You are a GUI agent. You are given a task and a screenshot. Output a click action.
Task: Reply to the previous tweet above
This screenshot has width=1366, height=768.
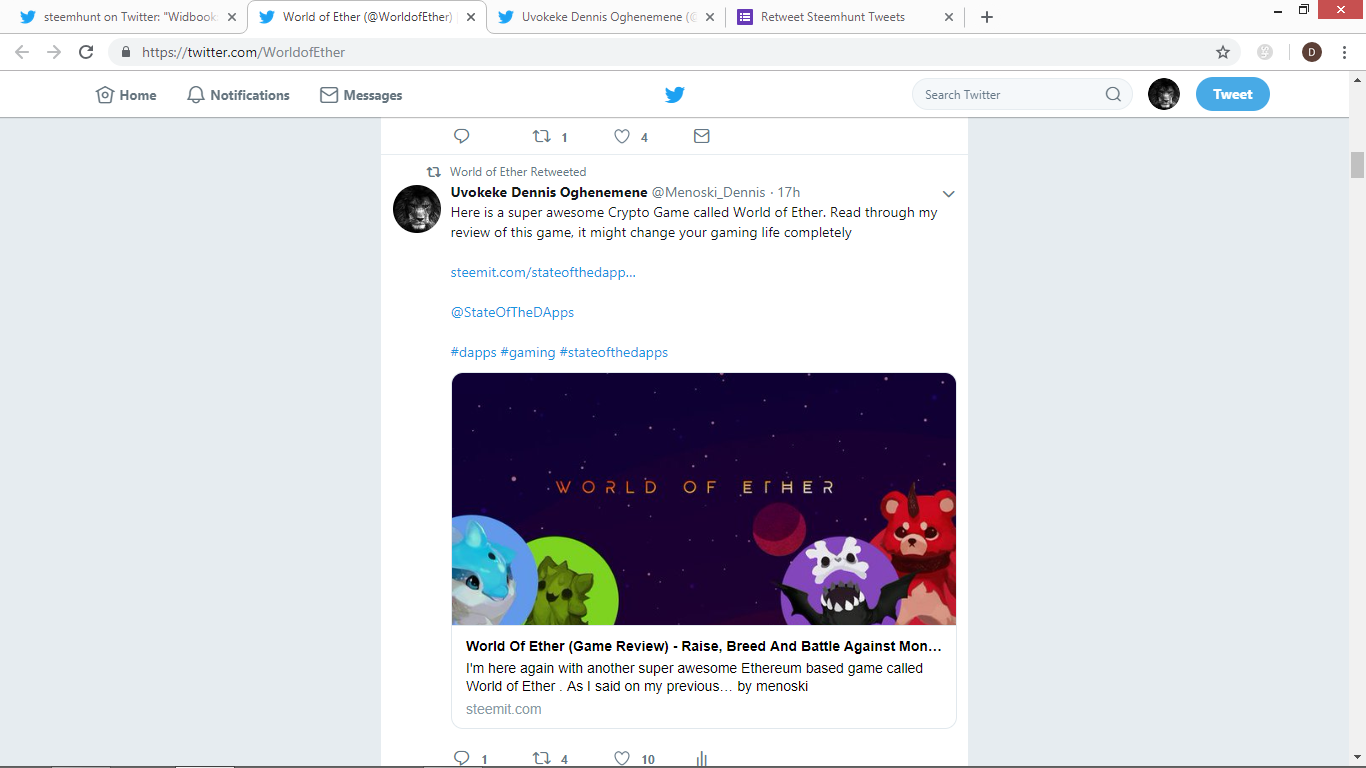point(461,136)
